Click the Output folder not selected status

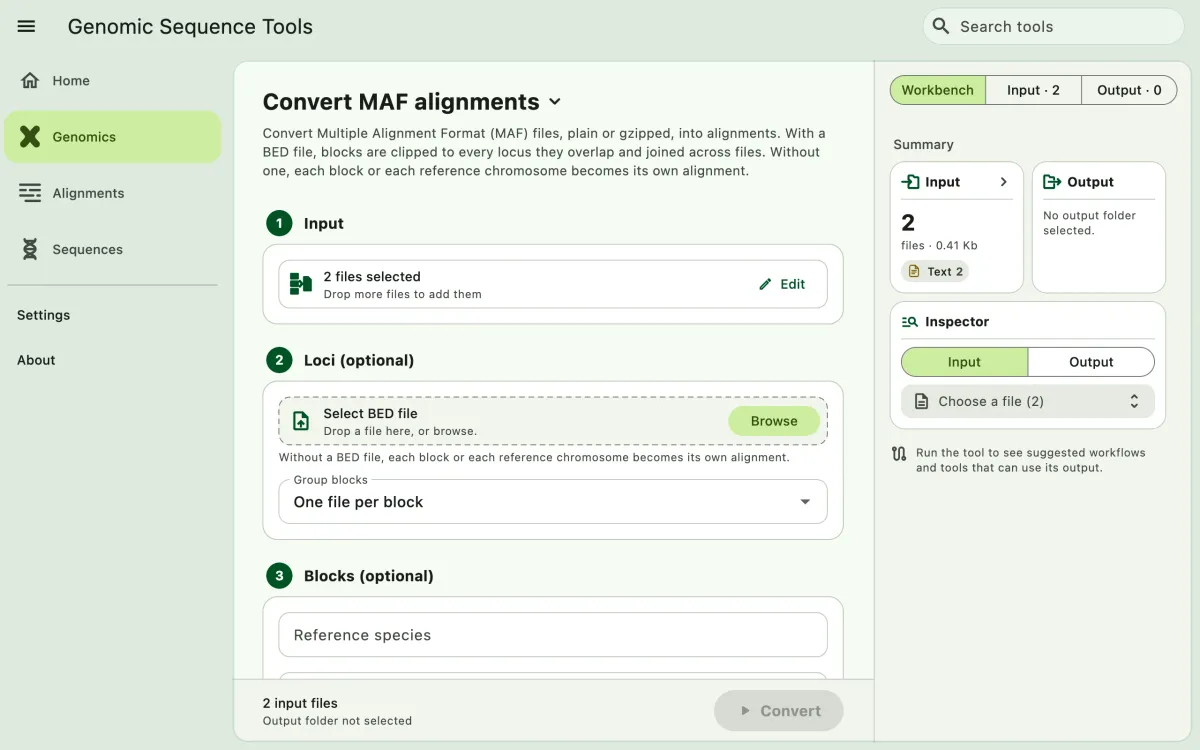point(337,721)
